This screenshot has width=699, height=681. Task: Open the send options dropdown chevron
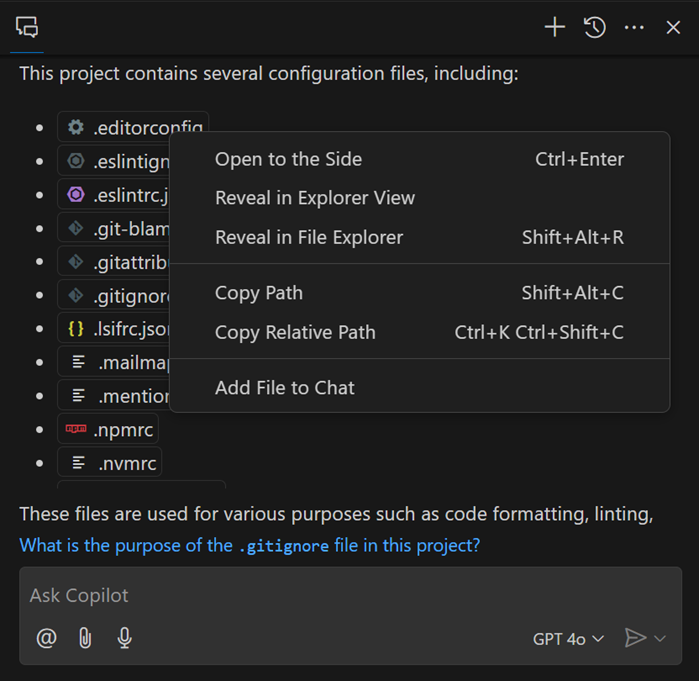click(660, 638)
